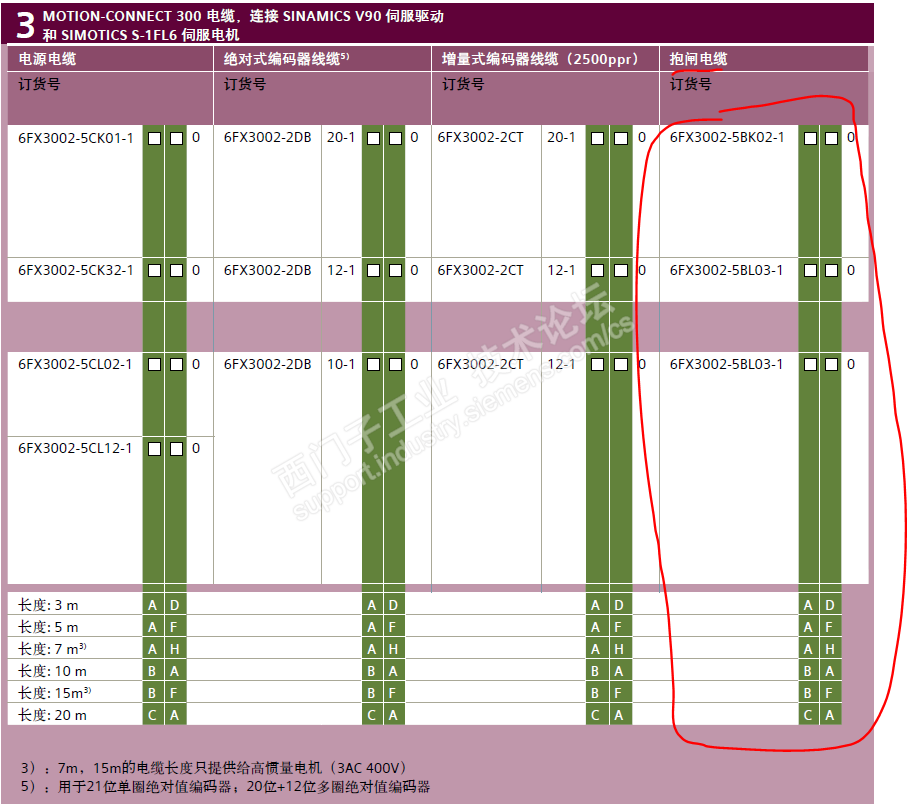
Task: Click code letter "H" in 7 m row, 抱闸电缆 column
Action: point(830,650)
